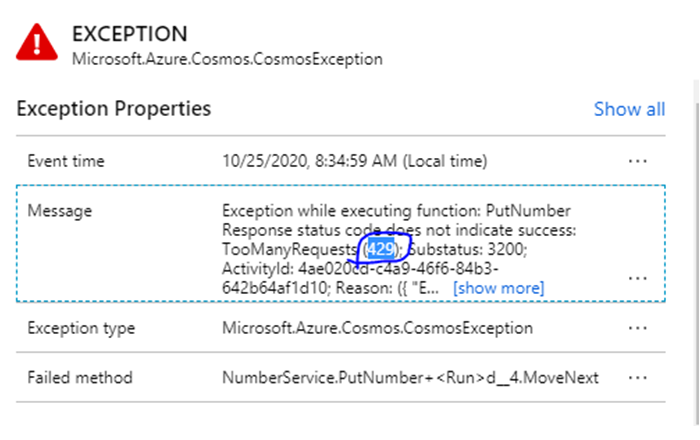Click the NumberService.PutNumber failed method value
This screenshot has height=440, width=700.
click(x=410, y=378)
